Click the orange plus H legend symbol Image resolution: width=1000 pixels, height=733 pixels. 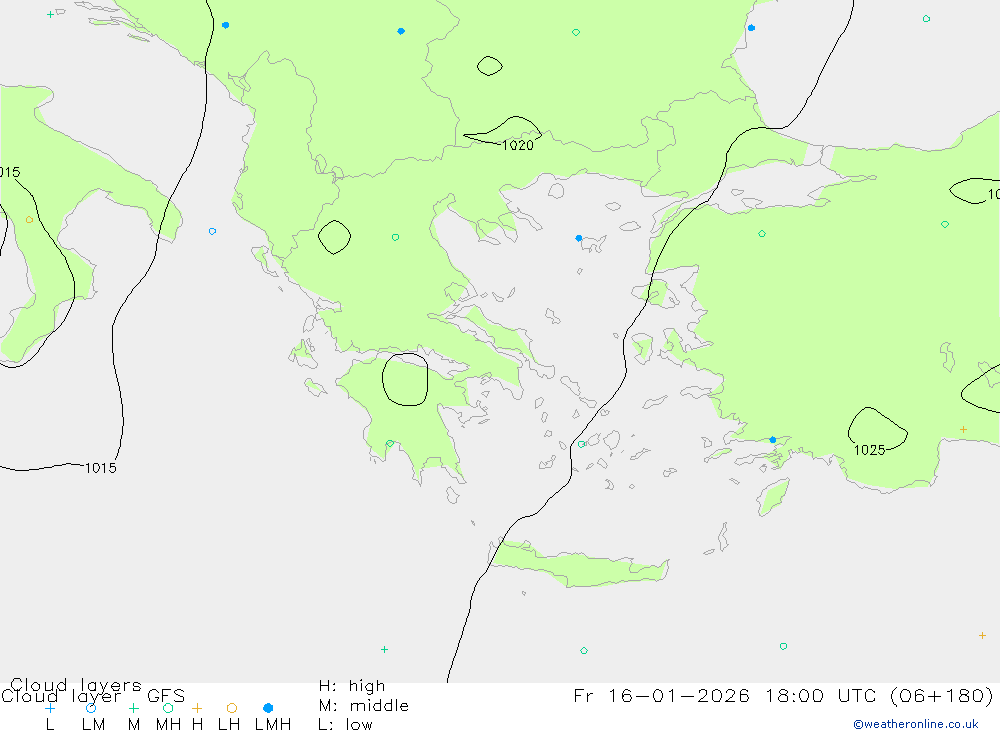point(197,708)
